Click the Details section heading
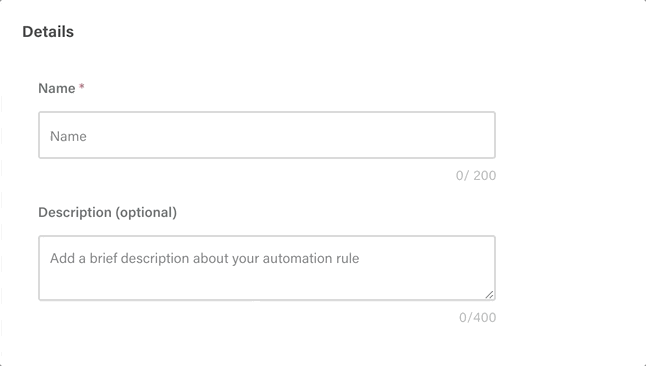Viewport: 646px width, 366px height. (x=48, y=32)
